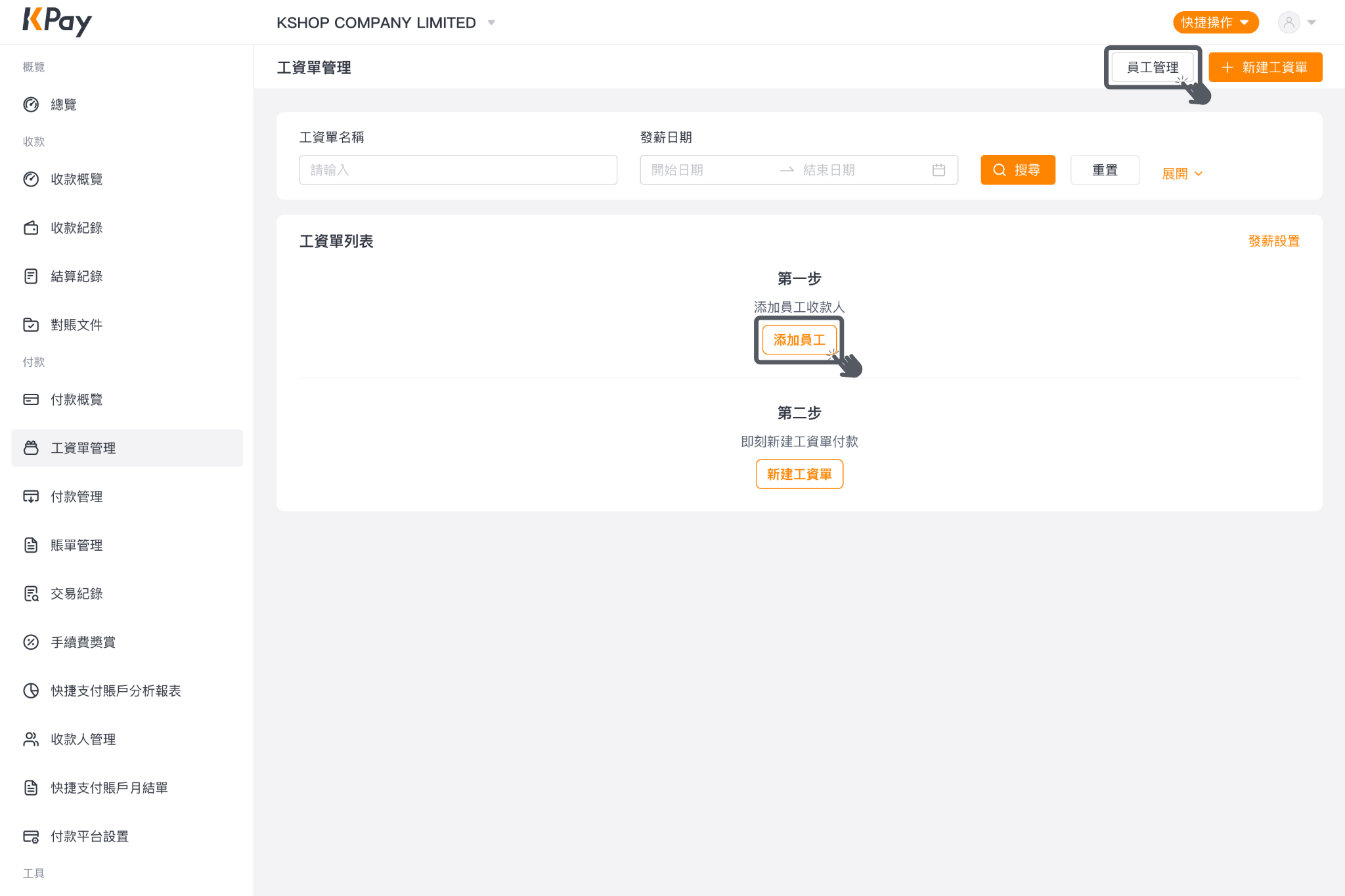Click the 交易紀錄 search-document icon

point(31,594)
